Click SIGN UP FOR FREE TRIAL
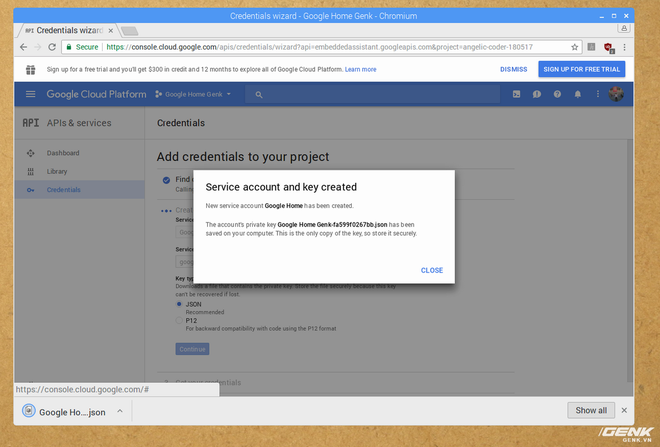Image resolution: width=660 pixels, height=447 pixels. coord(582,69)
